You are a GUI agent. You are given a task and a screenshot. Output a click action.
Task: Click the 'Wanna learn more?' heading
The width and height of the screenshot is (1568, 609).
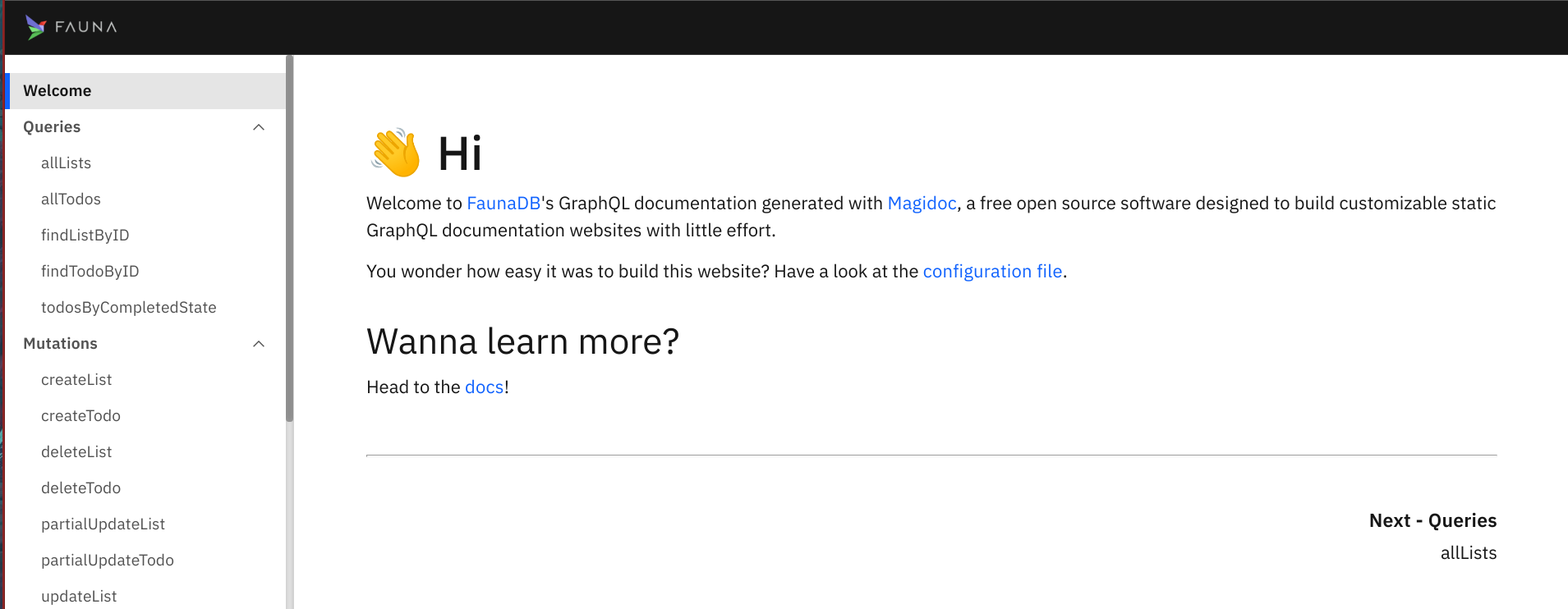click(x=522, y=341)
